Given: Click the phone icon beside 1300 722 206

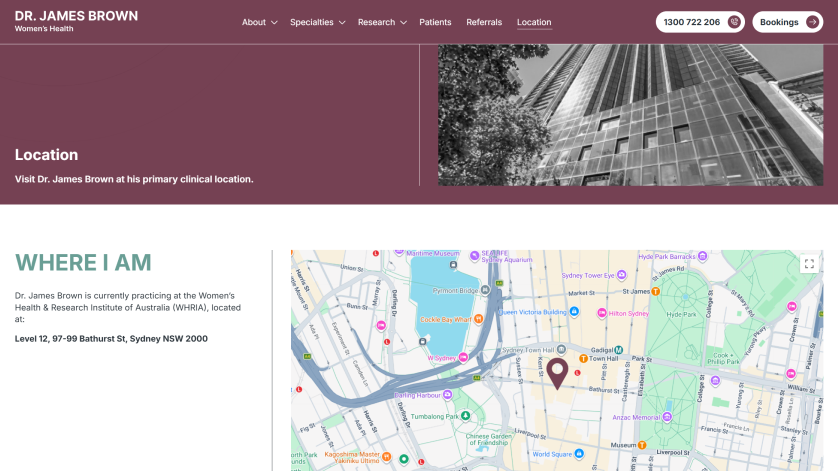Looking at the screenshot, I should (x=734, y=22).
